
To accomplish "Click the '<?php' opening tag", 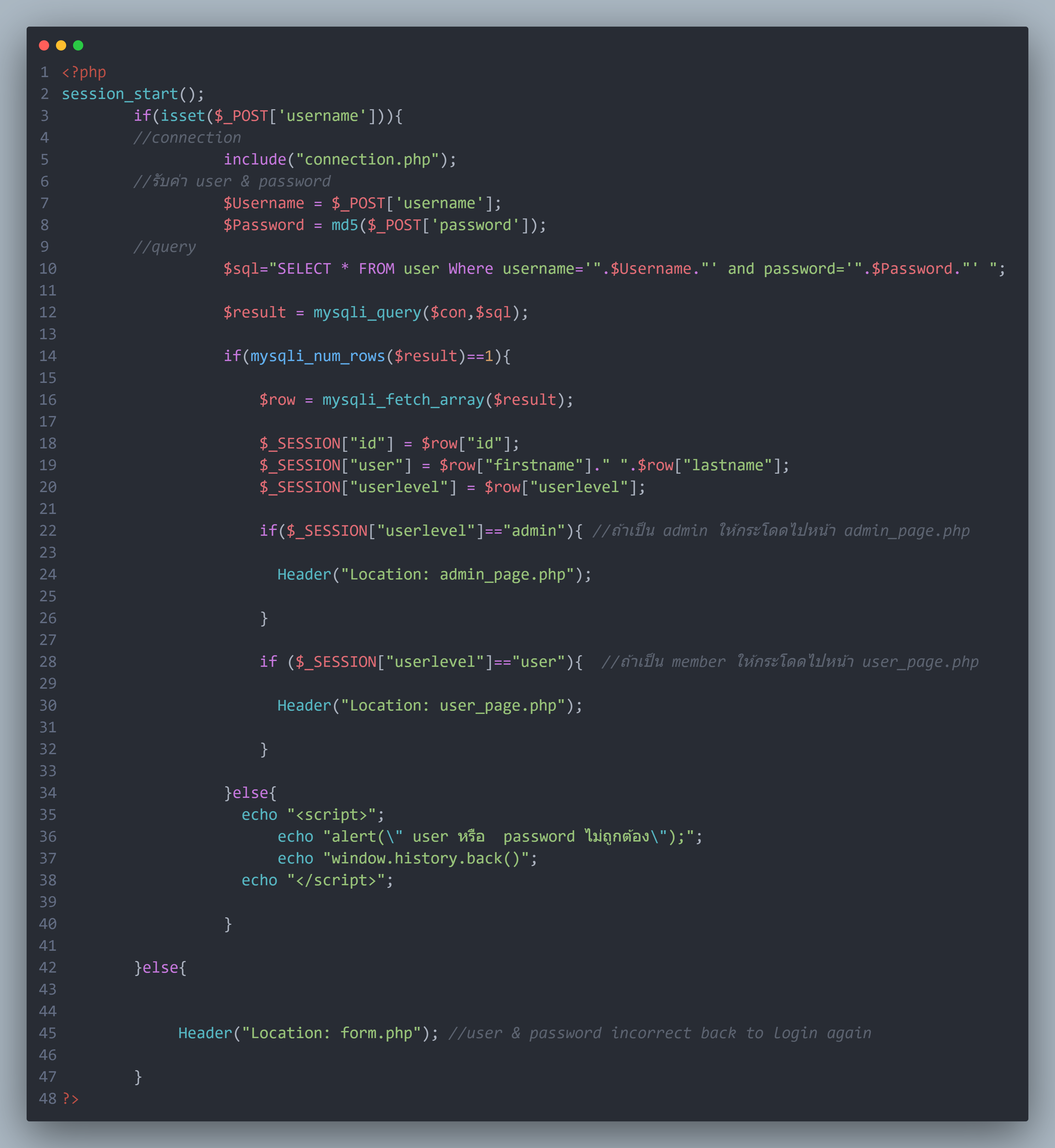I will click(x=84, y=72).
